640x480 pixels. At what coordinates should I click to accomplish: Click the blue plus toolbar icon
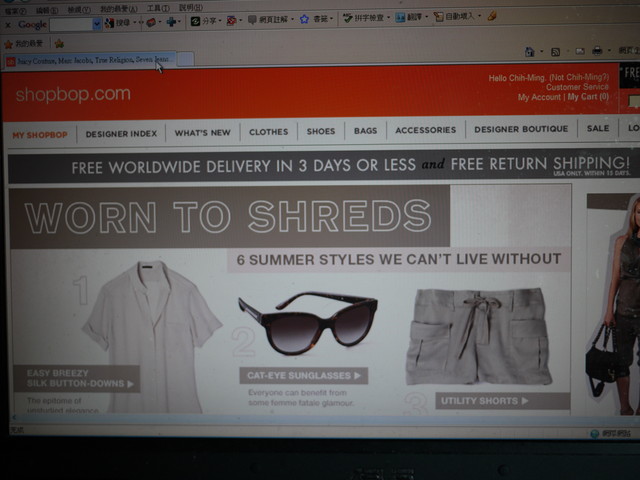[171, 22]
